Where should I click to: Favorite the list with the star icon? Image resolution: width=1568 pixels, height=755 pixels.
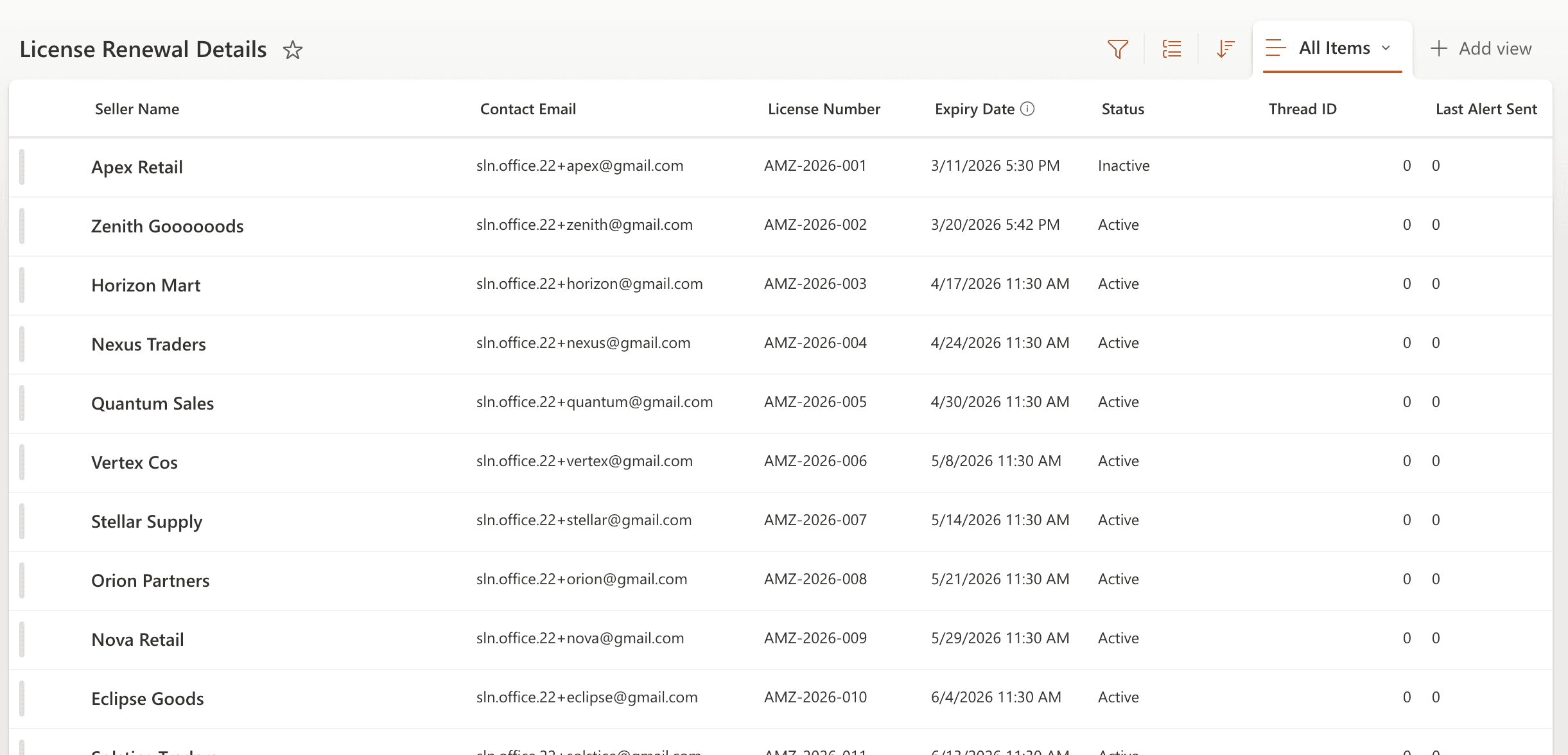pos(293,49)
